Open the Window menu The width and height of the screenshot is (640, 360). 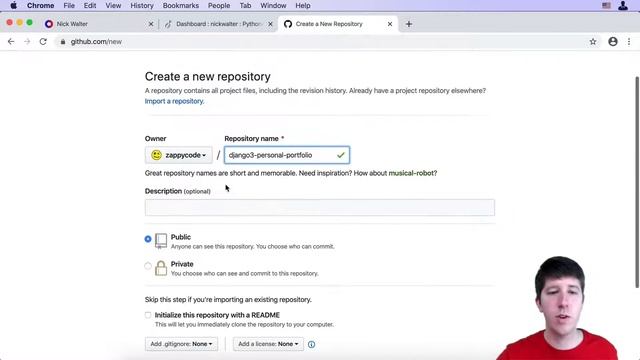273,6
